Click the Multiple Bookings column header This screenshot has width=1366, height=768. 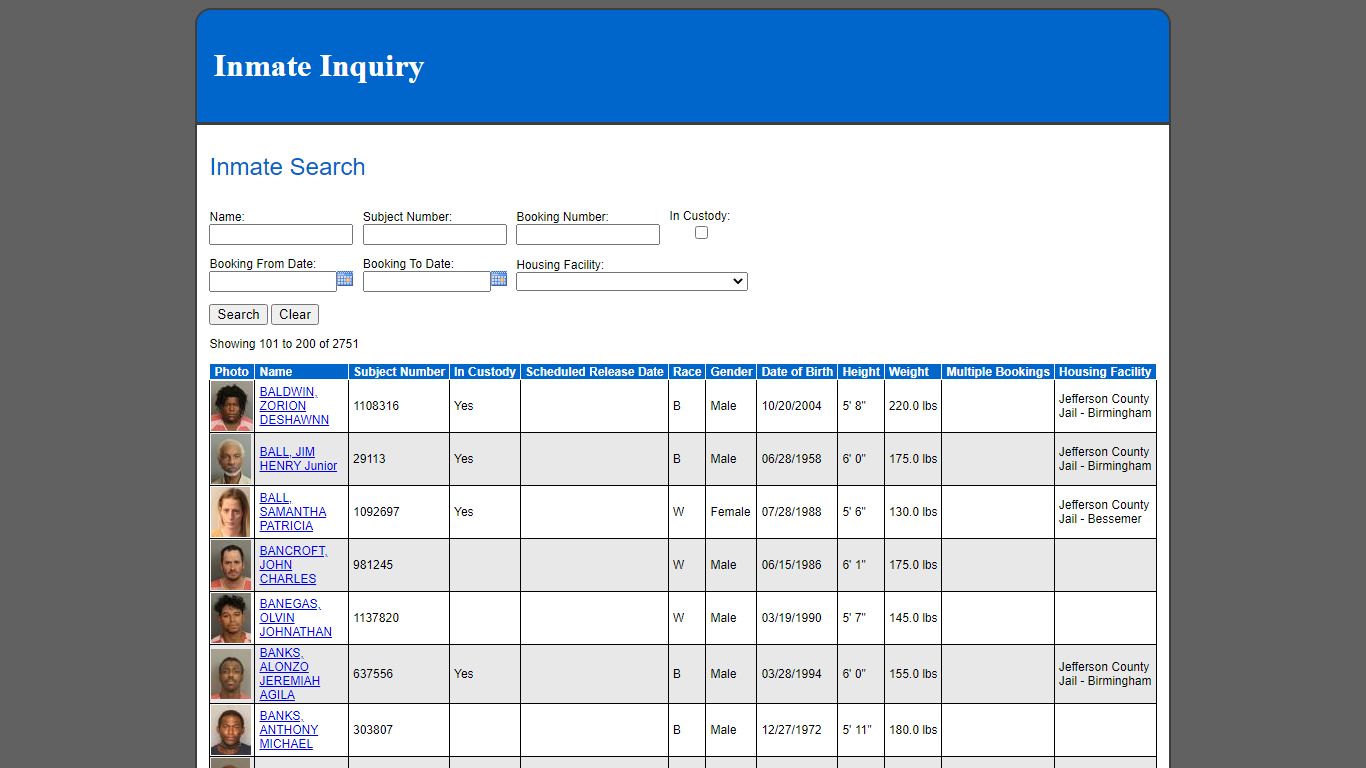point(998,372)
